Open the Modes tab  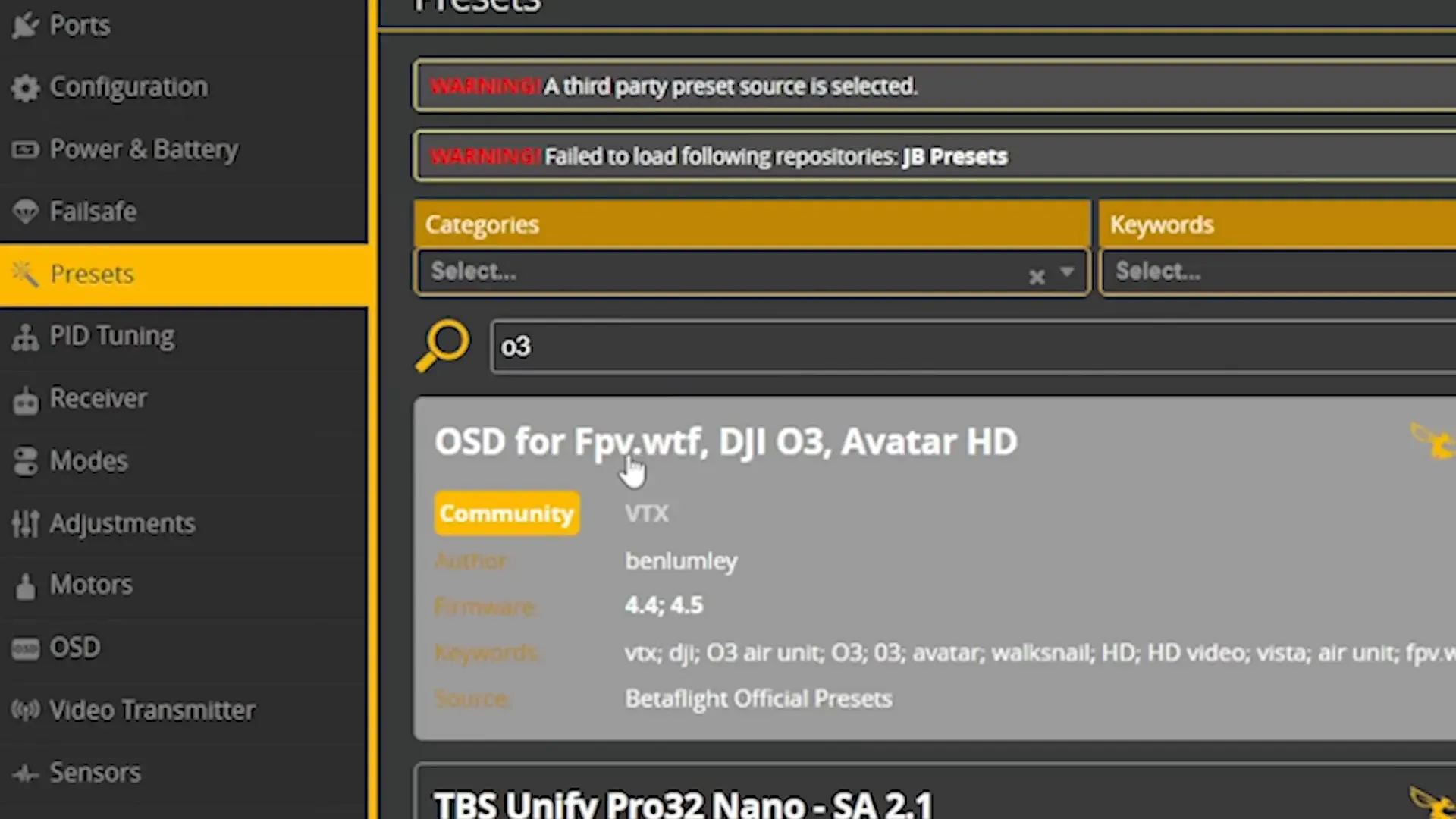182,460
